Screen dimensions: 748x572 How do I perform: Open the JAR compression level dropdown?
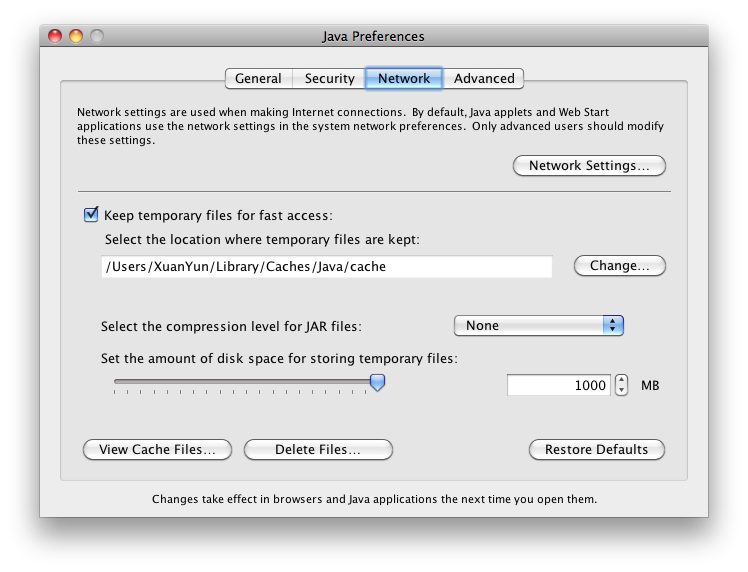pos(539,325)
